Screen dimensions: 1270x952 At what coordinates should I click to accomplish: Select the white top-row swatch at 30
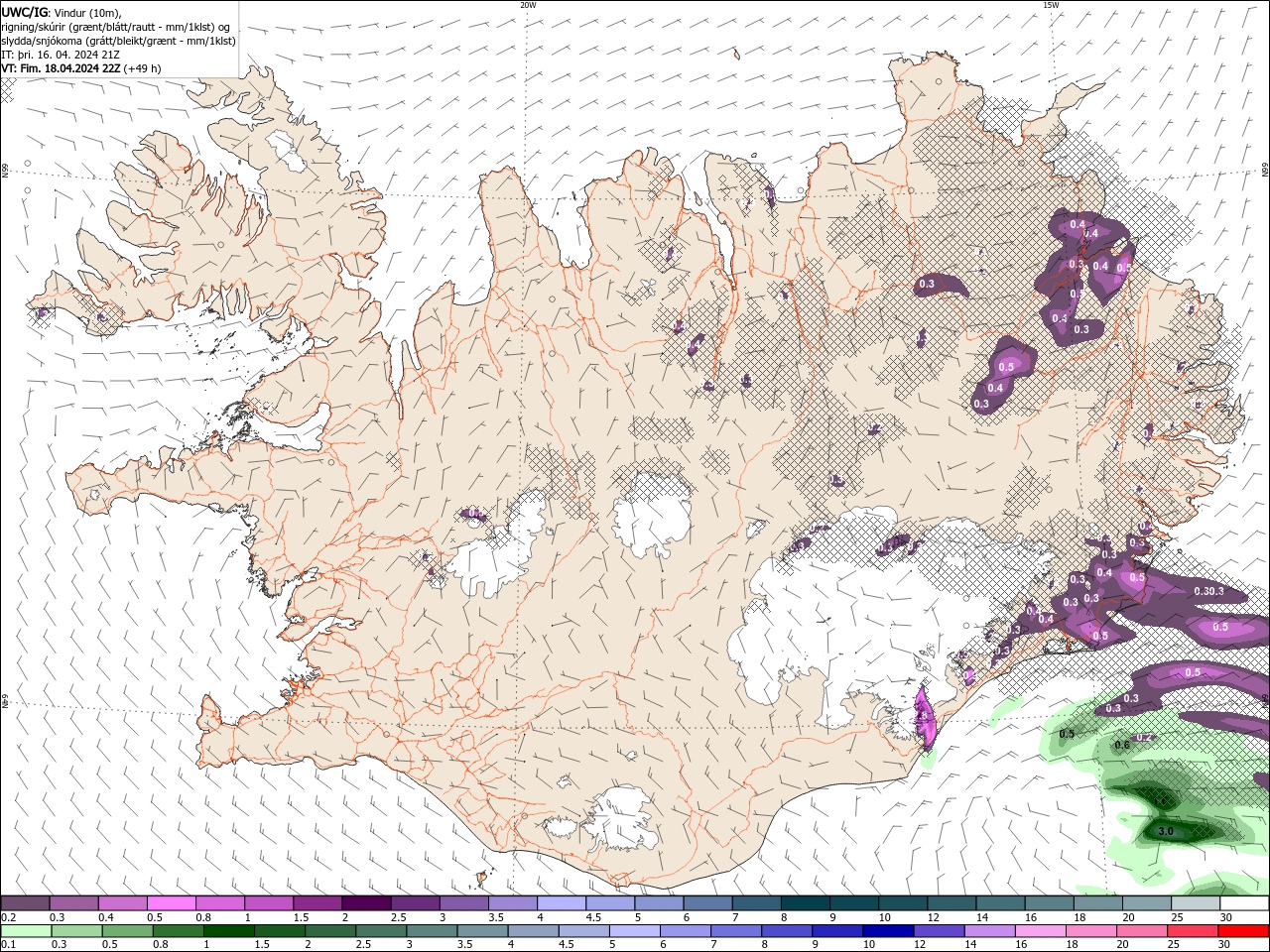[1243, 903]
